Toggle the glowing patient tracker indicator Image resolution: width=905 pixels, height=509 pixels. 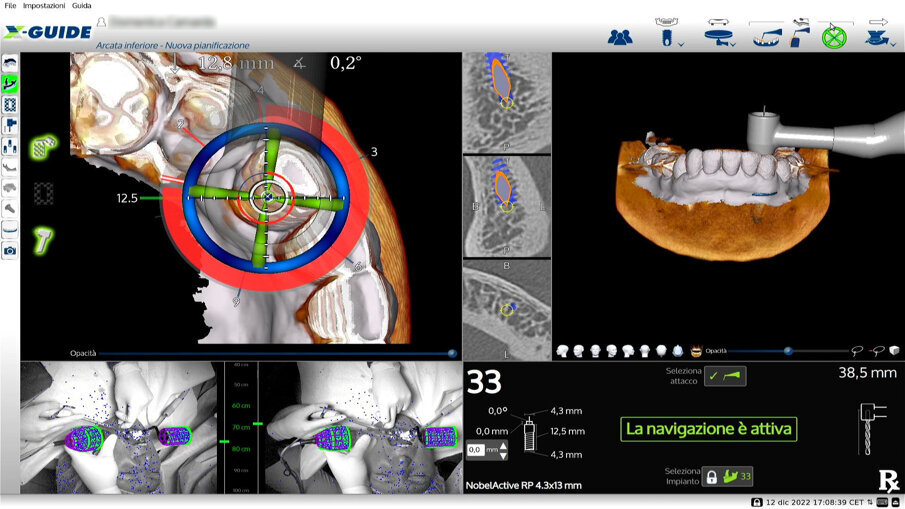[43, 147]
